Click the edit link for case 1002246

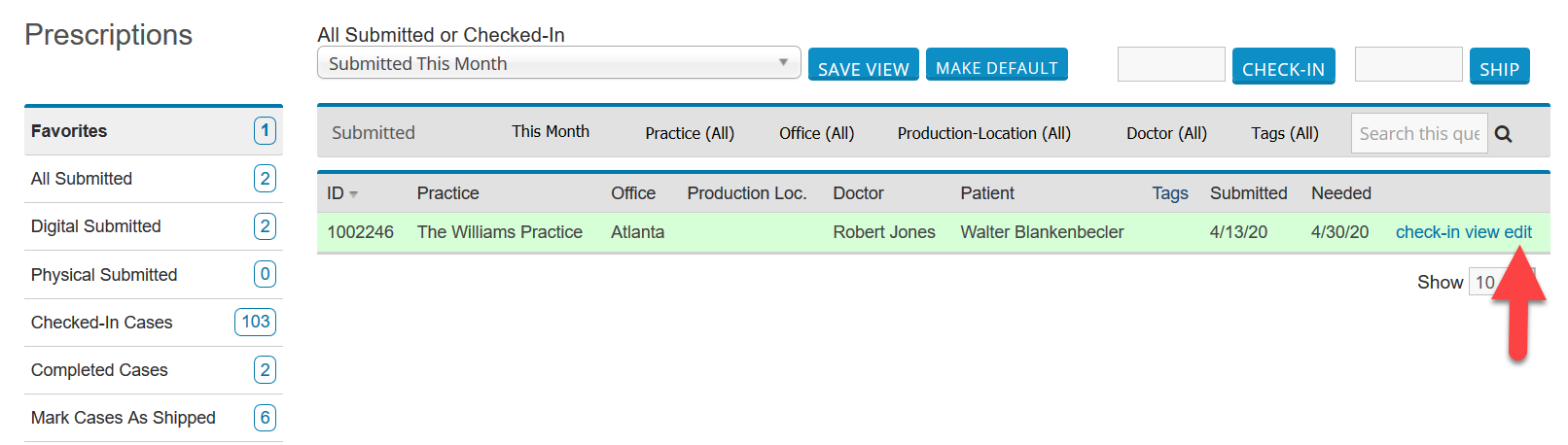coord(1517,232)
